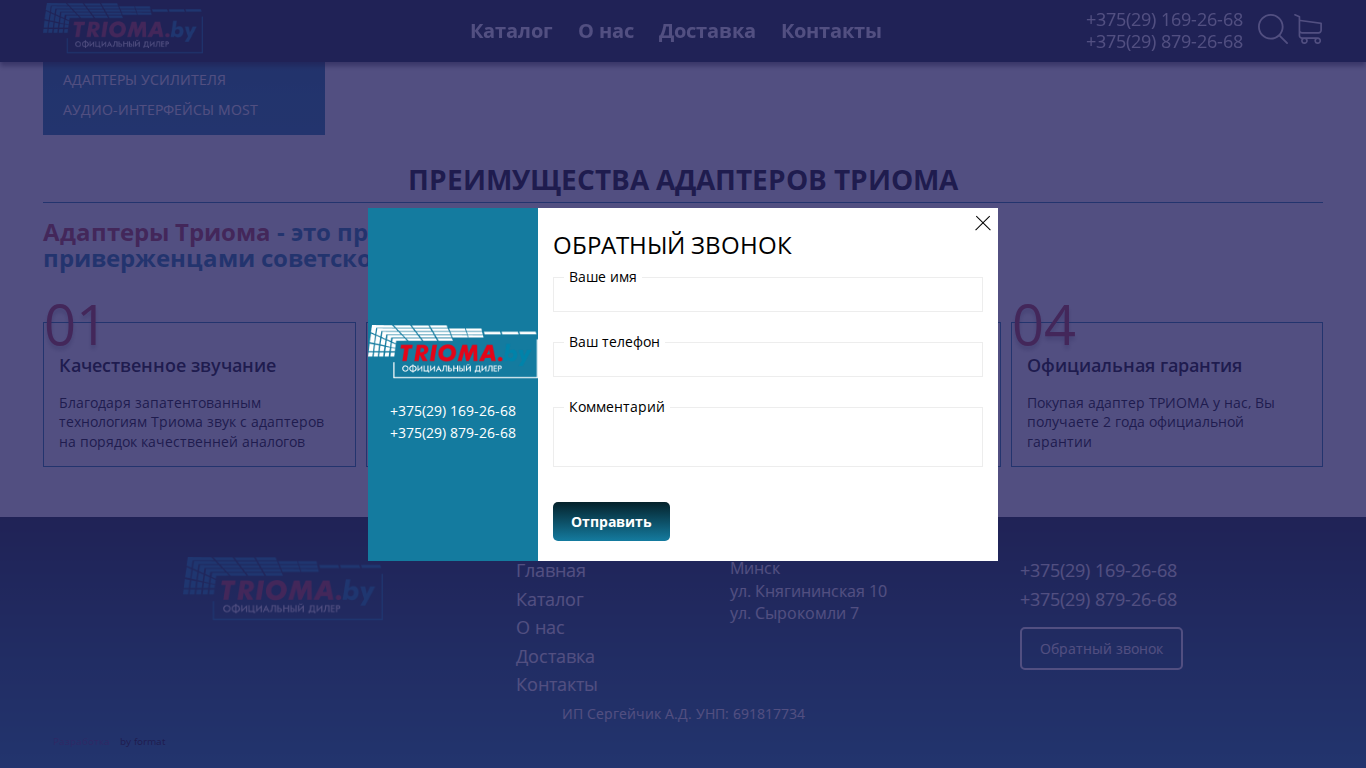Click the 'by format' credit link
Image resolution: width=1366 pixels, height=768 pixels.
143,742
